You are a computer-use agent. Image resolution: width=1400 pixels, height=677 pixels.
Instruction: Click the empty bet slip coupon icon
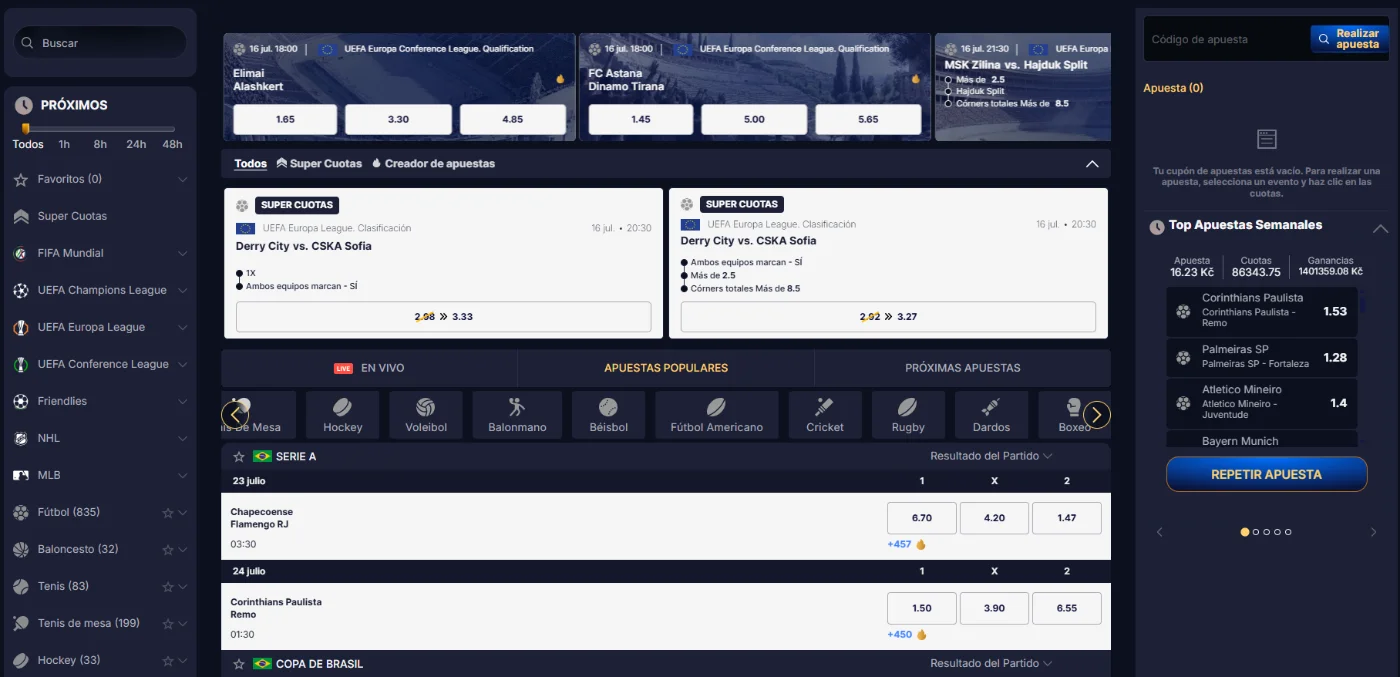[x=1266, y=139]
